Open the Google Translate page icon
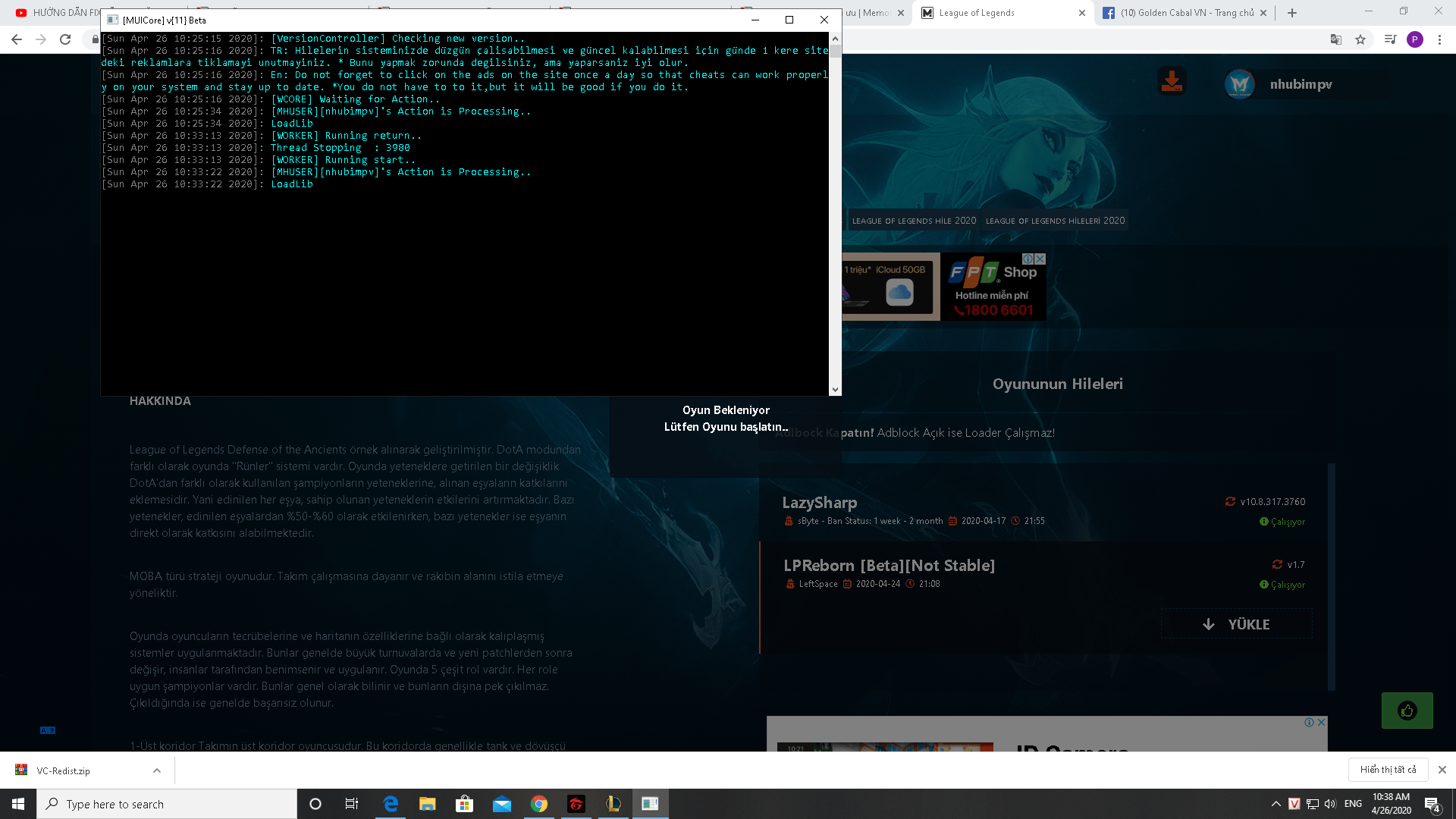 1336,39
